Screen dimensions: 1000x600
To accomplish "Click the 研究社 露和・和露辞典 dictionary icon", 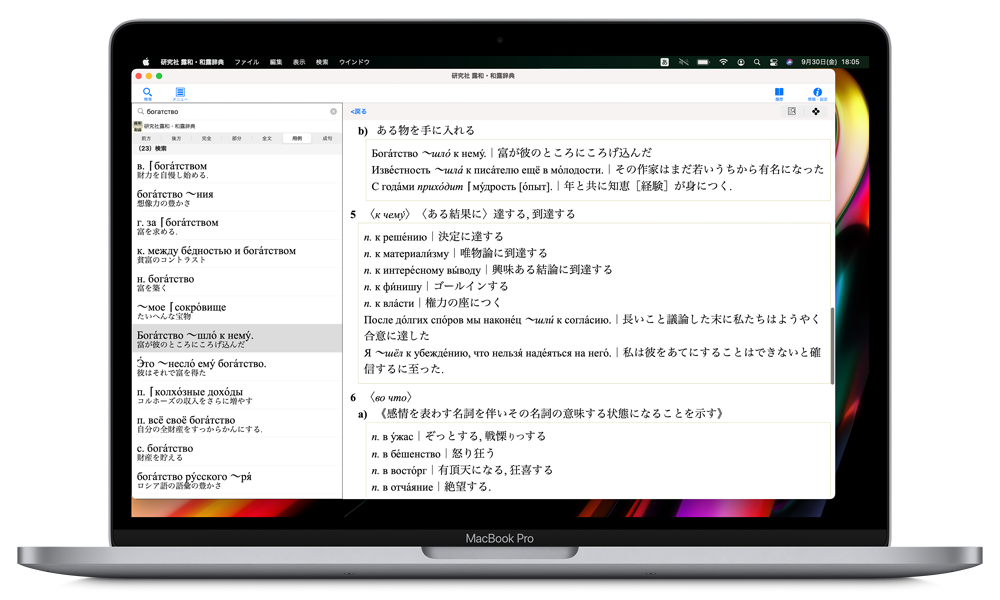I will (x=138, y=126).
